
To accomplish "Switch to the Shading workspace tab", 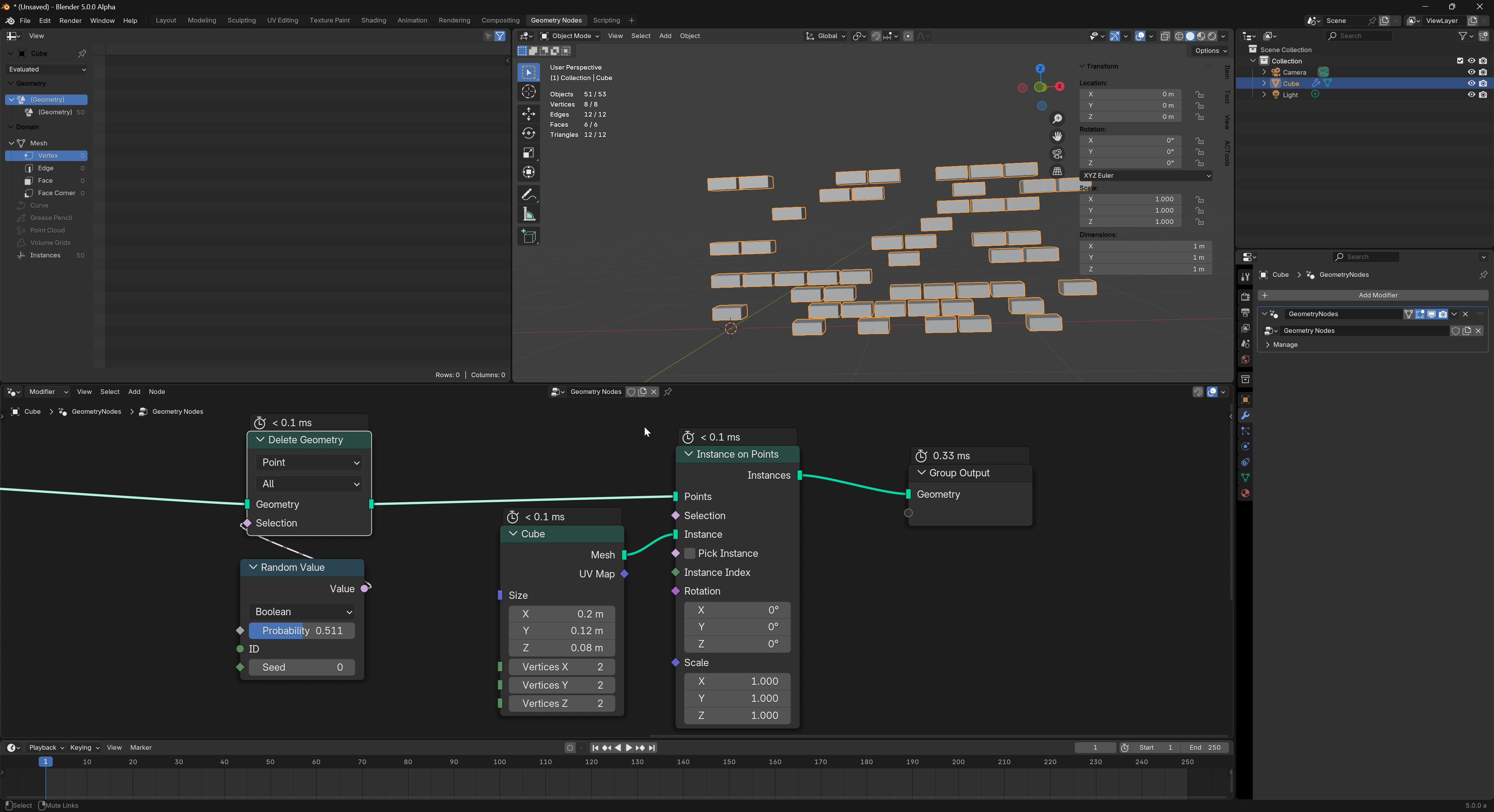I will [x=373, y=20].
